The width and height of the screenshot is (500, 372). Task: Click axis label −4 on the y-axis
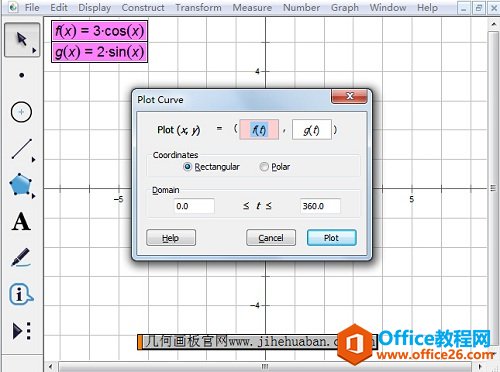[x=256, y=305]
